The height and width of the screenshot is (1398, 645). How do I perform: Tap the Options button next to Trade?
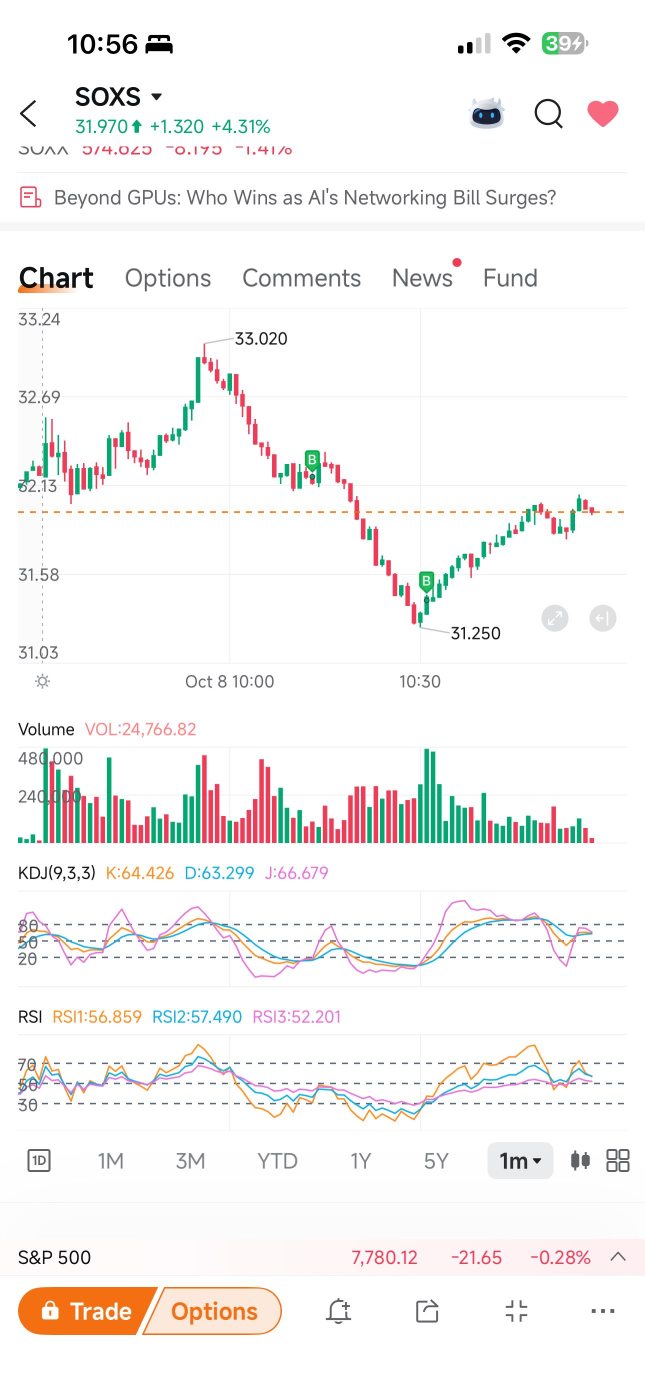[214, 1311]
